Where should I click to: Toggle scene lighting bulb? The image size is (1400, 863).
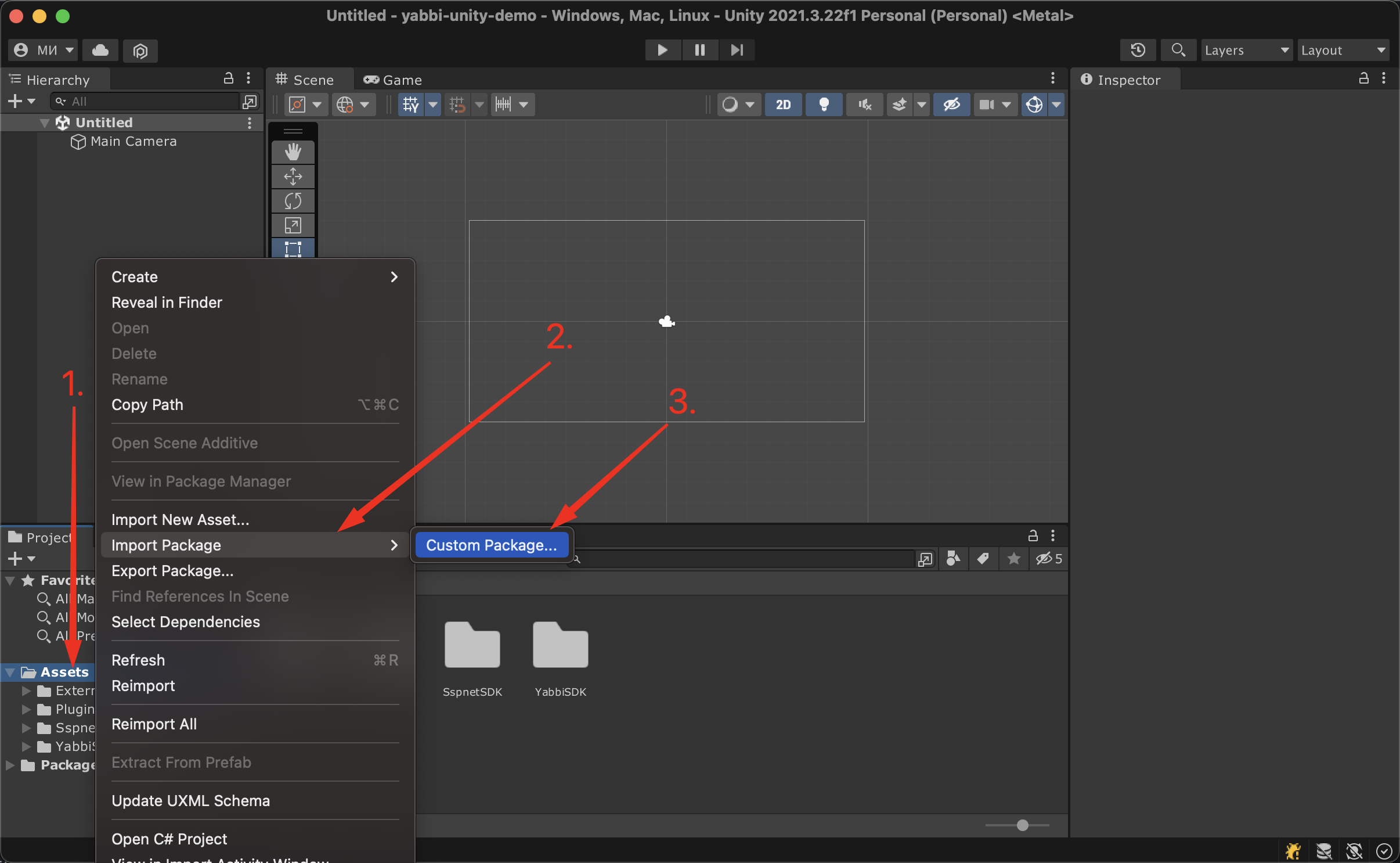click(823, 105)
